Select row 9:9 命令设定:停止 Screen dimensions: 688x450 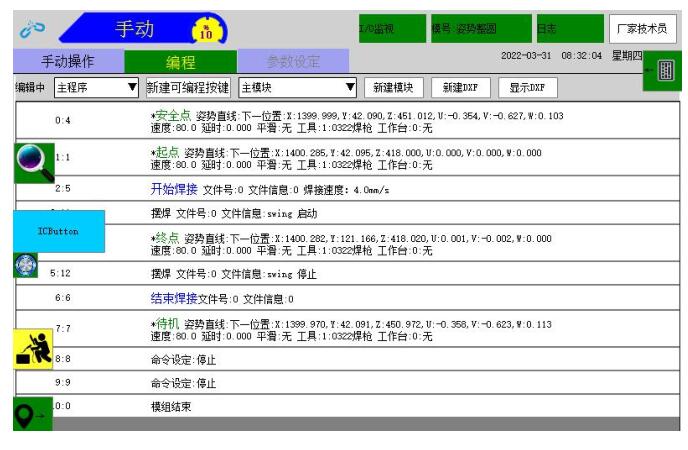click(348, 382)
